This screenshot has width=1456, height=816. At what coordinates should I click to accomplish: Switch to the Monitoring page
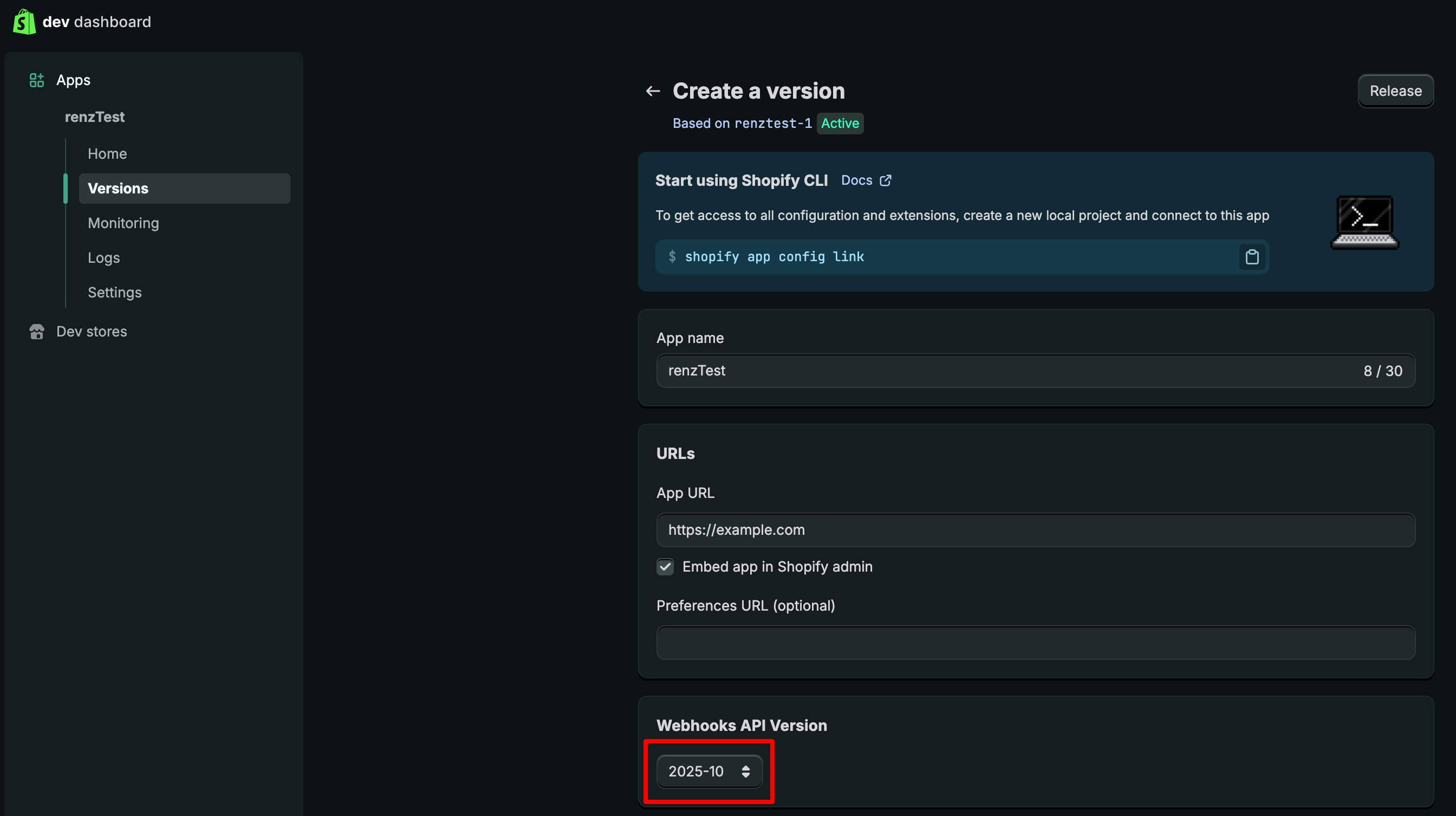(123, 223)
